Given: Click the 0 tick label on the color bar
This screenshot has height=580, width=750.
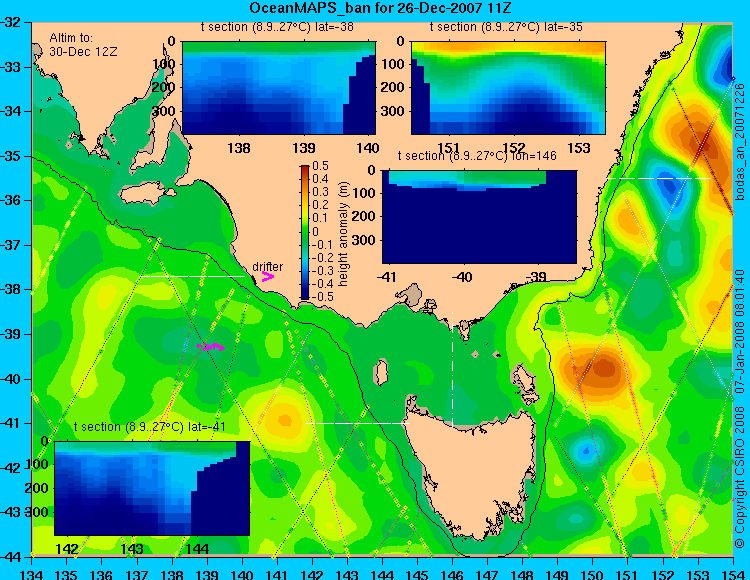Looking at the screenshot, I should pyautogui.click(x=315, y=231).
